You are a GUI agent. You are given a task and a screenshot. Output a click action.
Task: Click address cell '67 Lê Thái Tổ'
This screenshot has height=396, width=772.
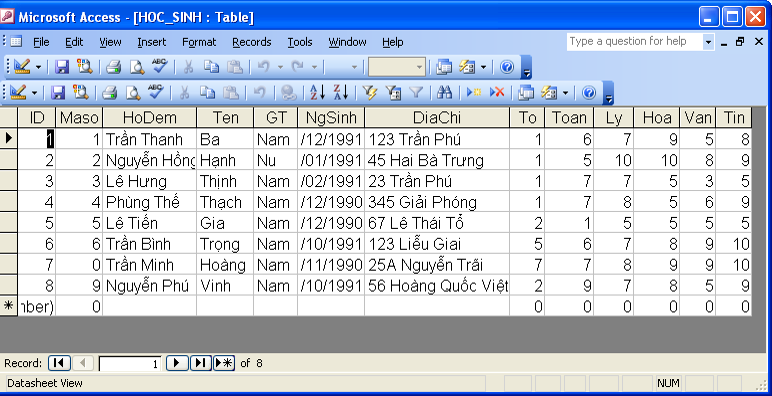pos(437,223)
